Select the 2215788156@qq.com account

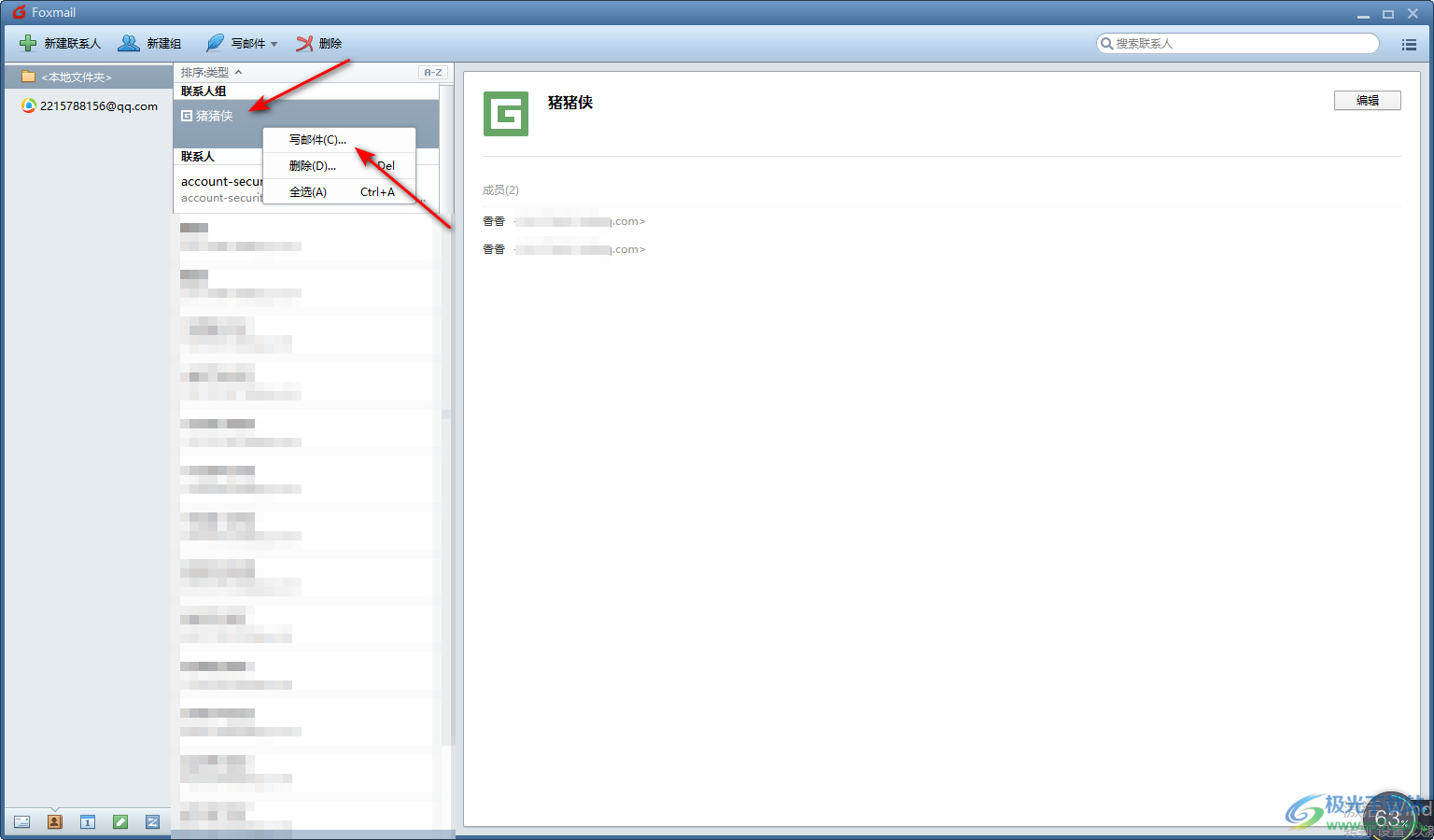90,105
